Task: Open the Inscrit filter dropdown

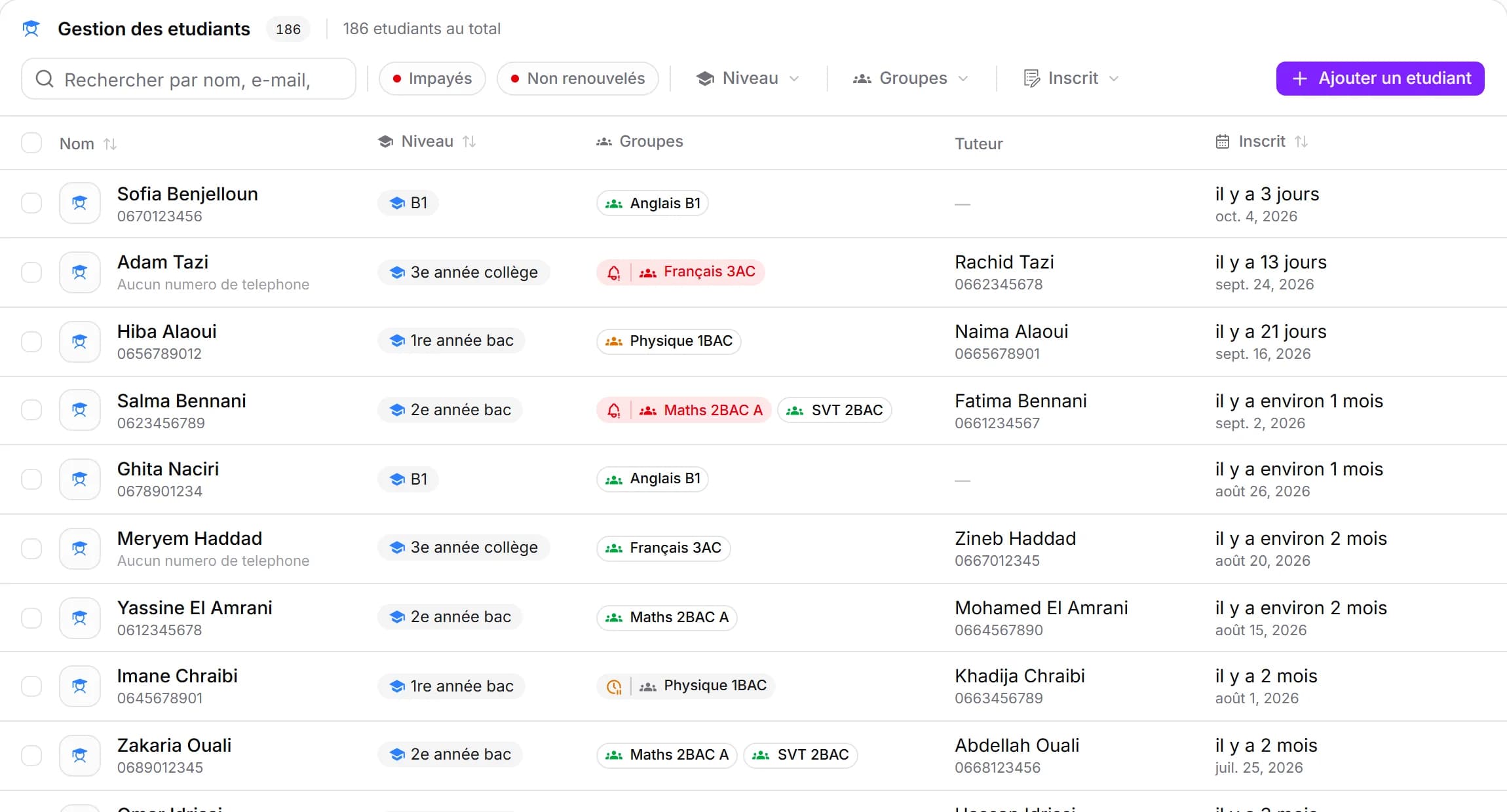Action: 1071,79
